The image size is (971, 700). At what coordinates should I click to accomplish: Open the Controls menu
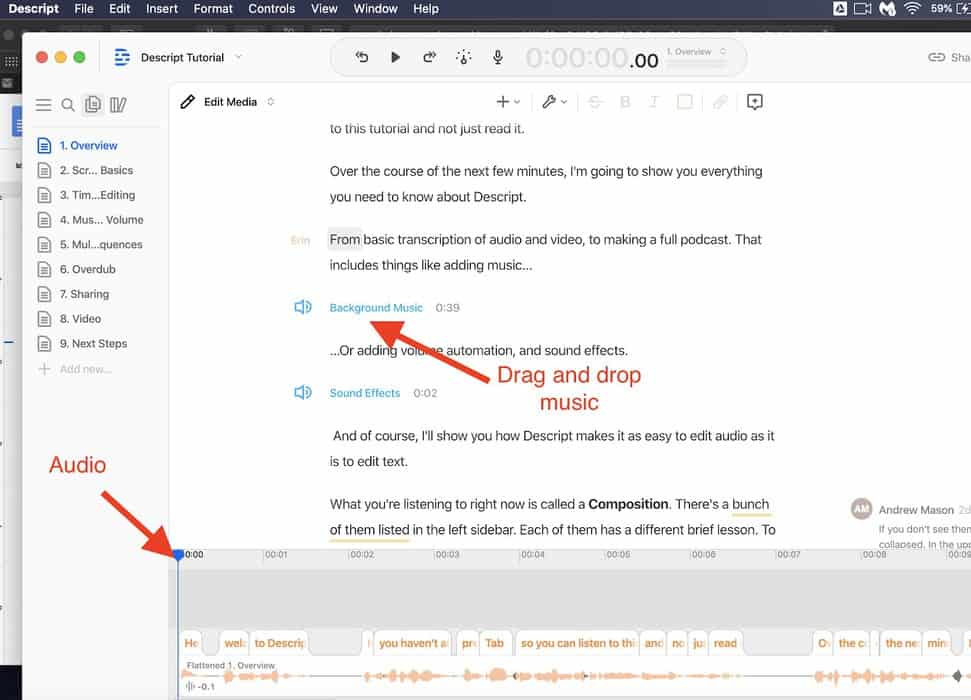point(271,9)
